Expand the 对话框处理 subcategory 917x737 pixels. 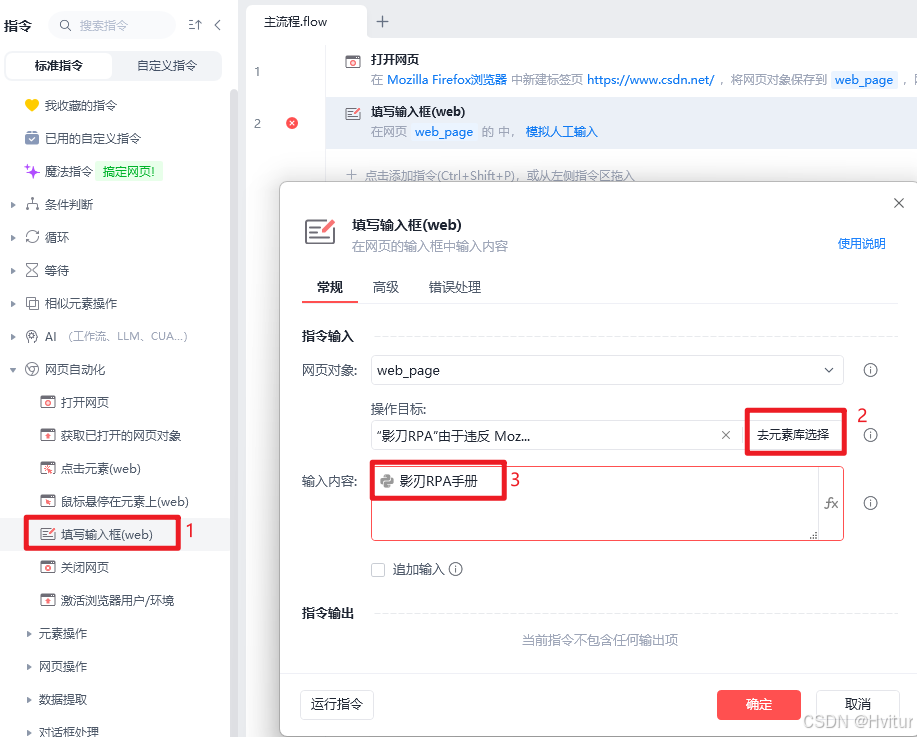point(29,732)
